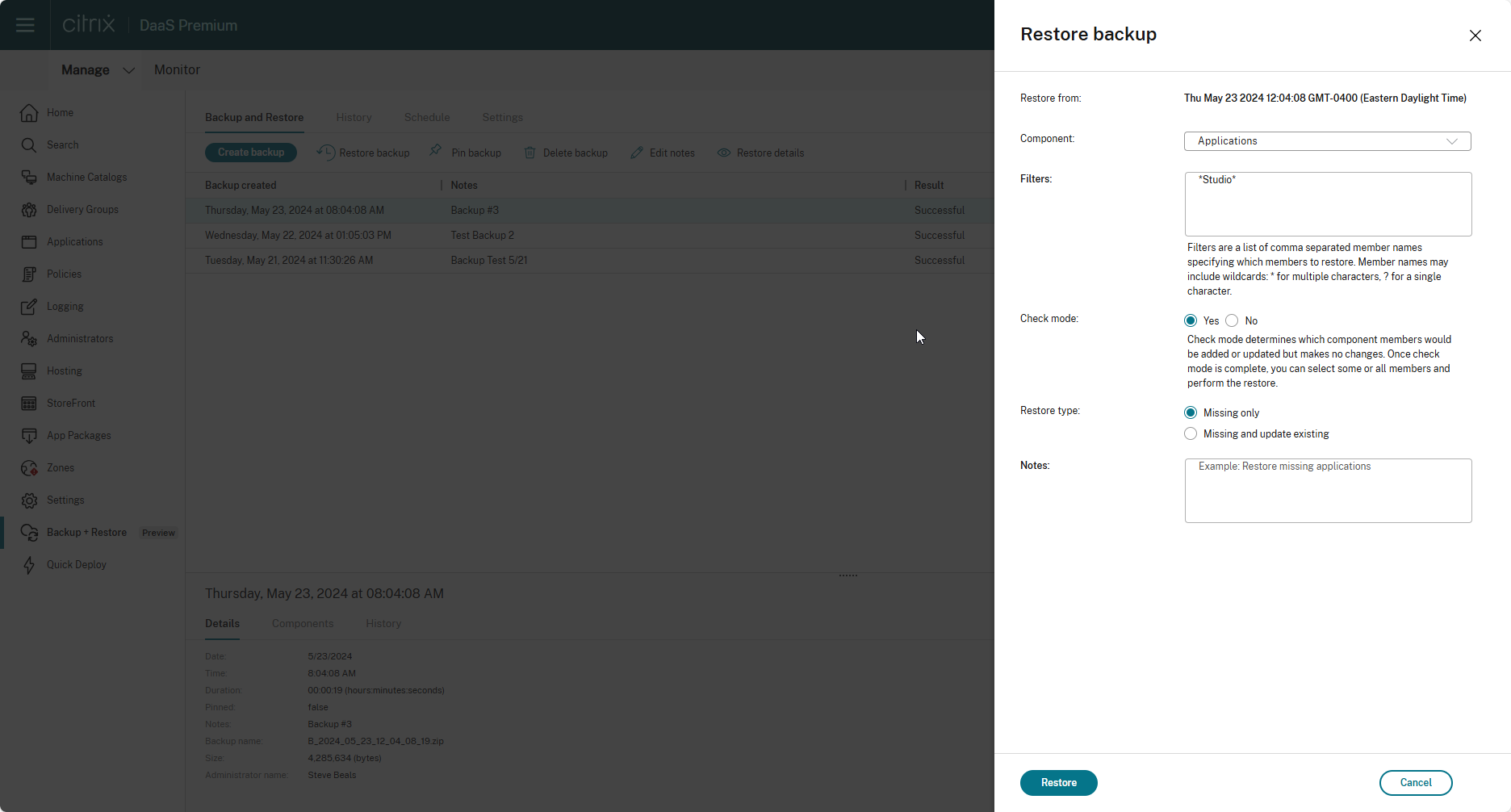Click the Pin backup pin icon
This screenshot has width=1511, height=812.
[x=436, y=152]
